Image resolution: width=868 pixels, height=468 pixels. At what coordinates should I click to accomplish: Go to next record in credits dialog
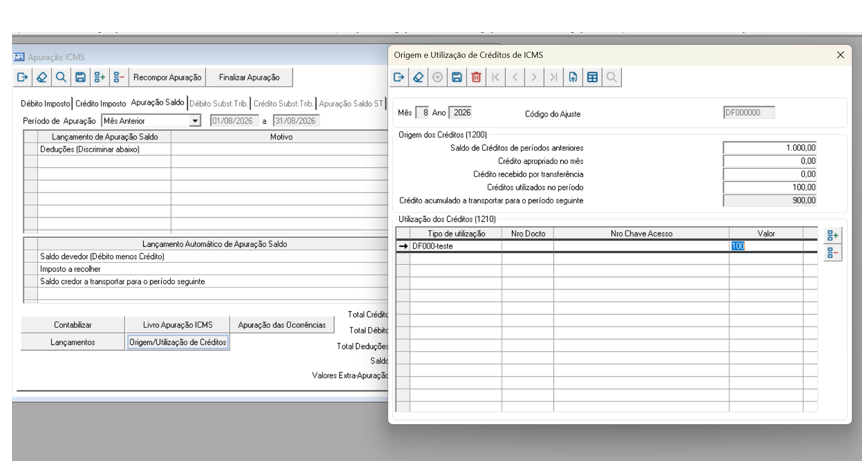pyautogui.click(x=534, y=78)
